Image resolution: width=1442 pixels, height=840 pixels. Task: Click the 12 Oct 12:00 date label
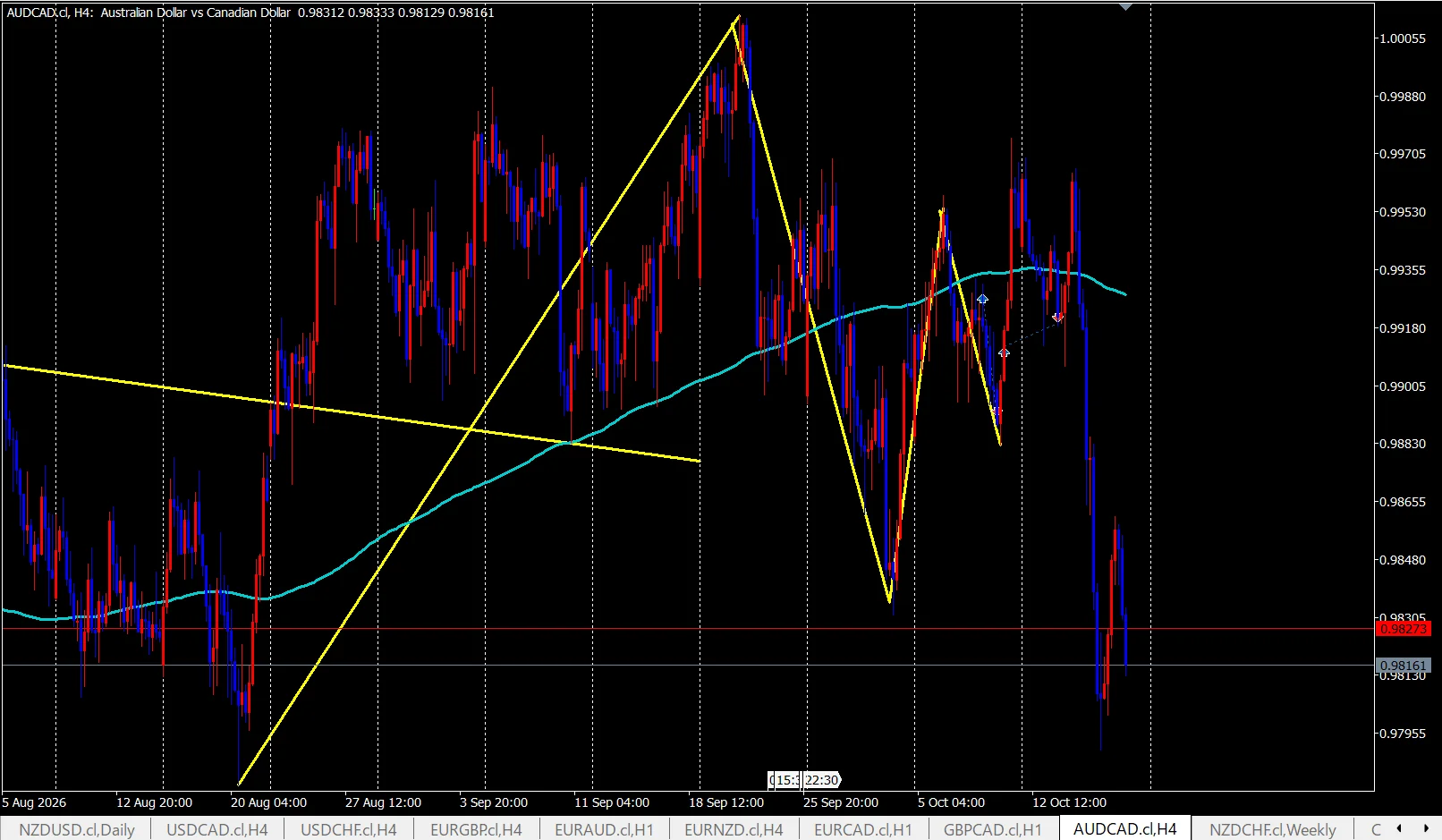click(1069, 802)
